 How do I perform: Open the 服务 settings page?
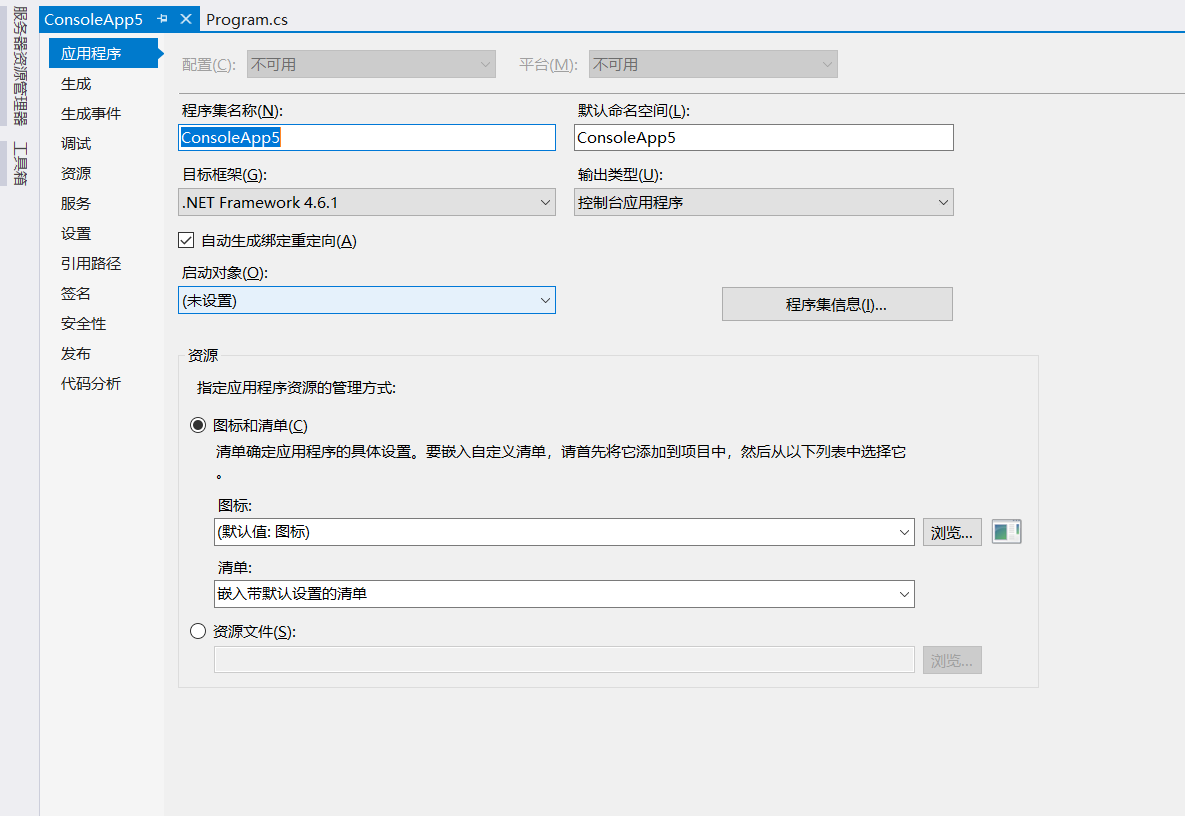pos(76,204)
